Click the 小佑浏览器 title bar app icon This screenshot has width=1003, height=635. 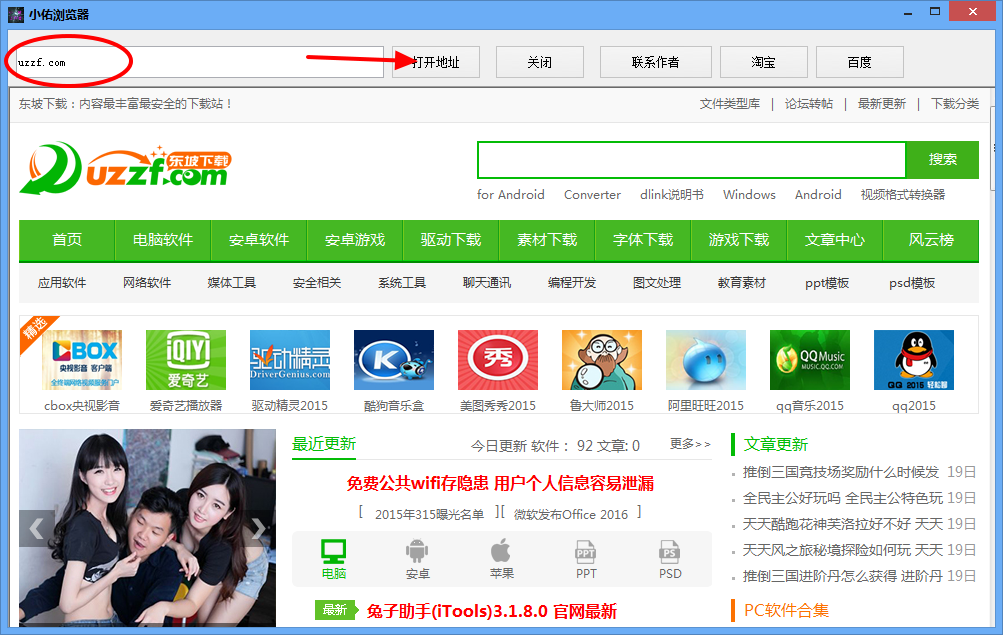(16, 14)
